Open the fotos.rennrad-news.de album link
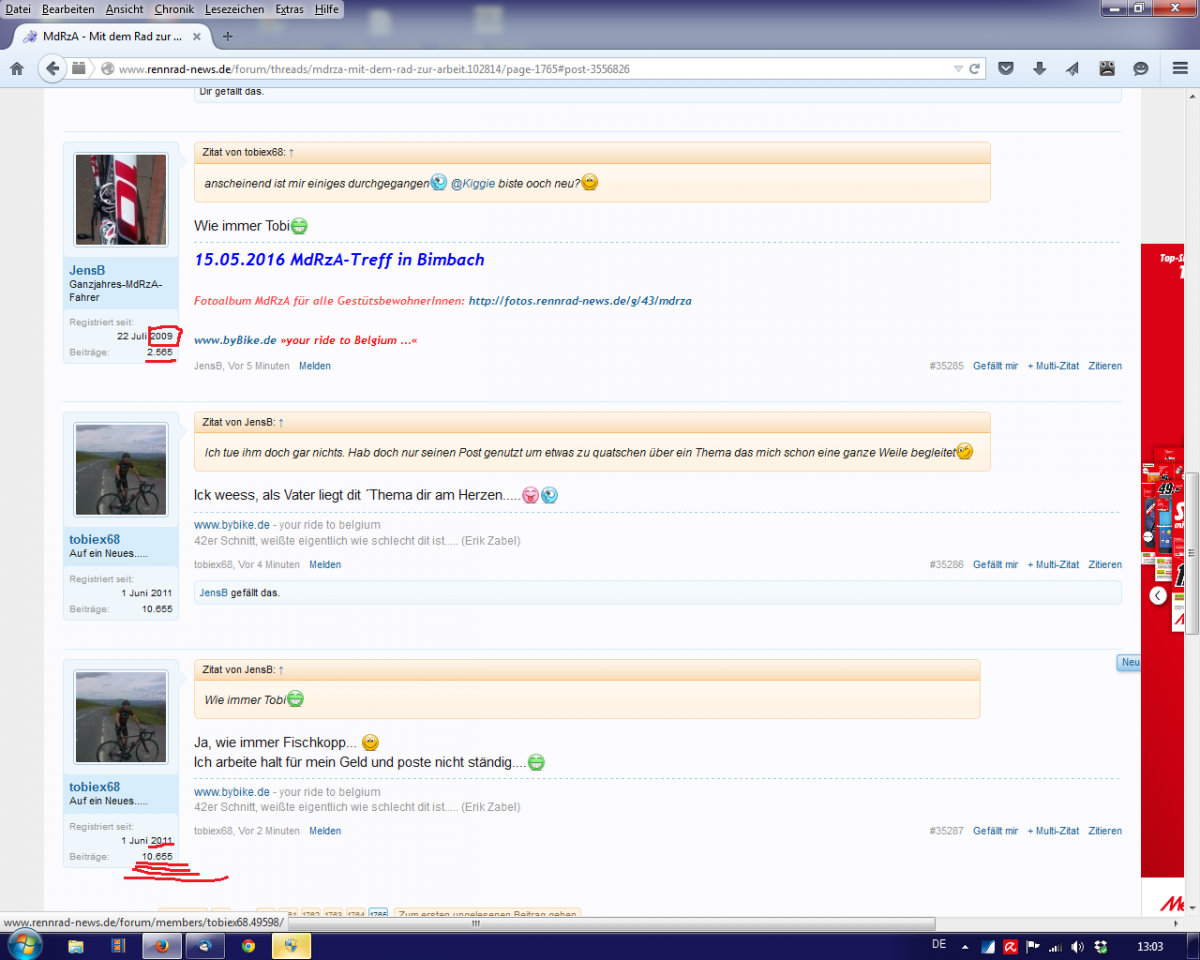1200x960 pixels. (580, 300)
